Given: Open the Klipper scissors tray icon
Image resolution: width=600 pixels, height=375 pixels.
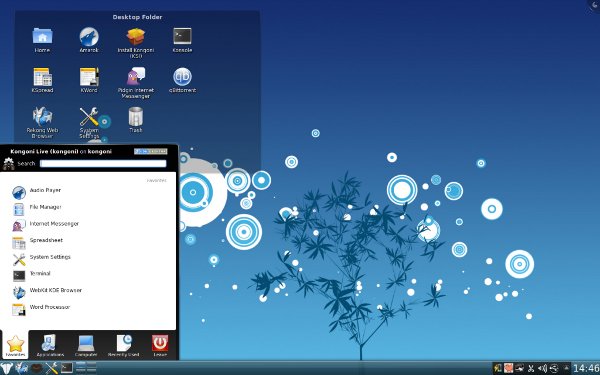Looking at the screenshot, I should click(x=531, y=368).
